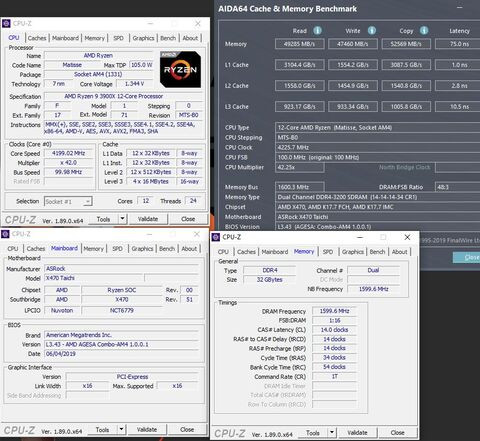Select the About tab in the Memory window
This screenshot has height=441, width=480.
point(400,252)
